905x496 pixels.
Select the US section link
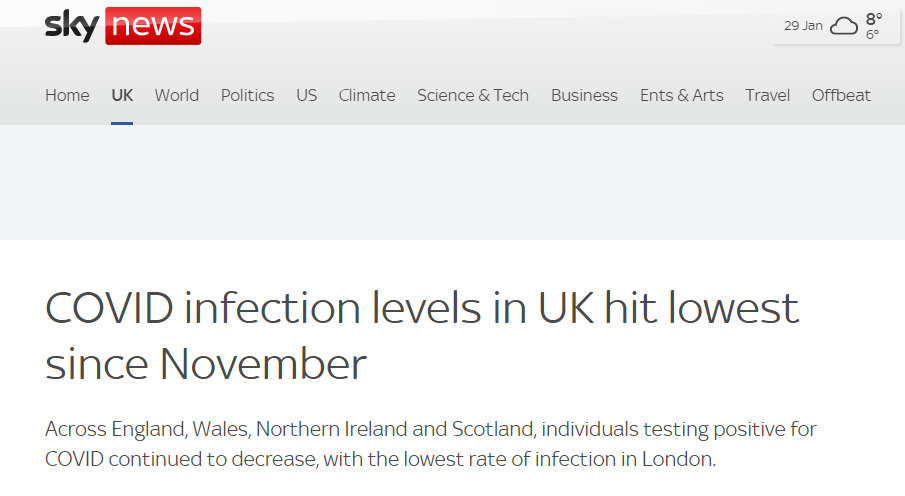(306, 95)
